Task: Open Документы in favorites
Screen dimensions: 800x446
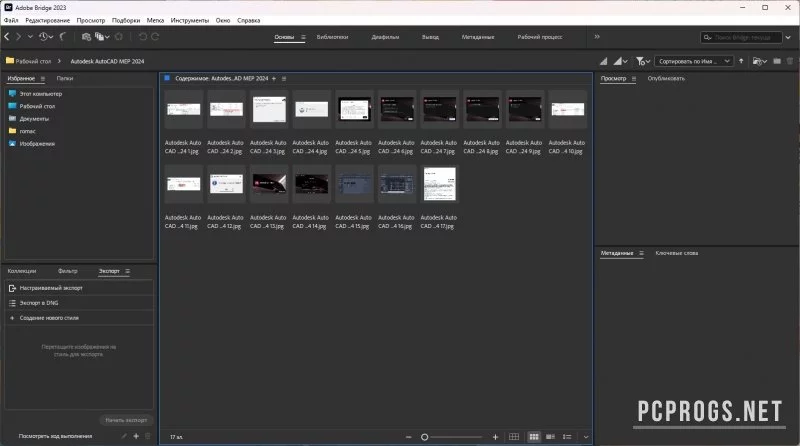Action: tap(34, 118)
